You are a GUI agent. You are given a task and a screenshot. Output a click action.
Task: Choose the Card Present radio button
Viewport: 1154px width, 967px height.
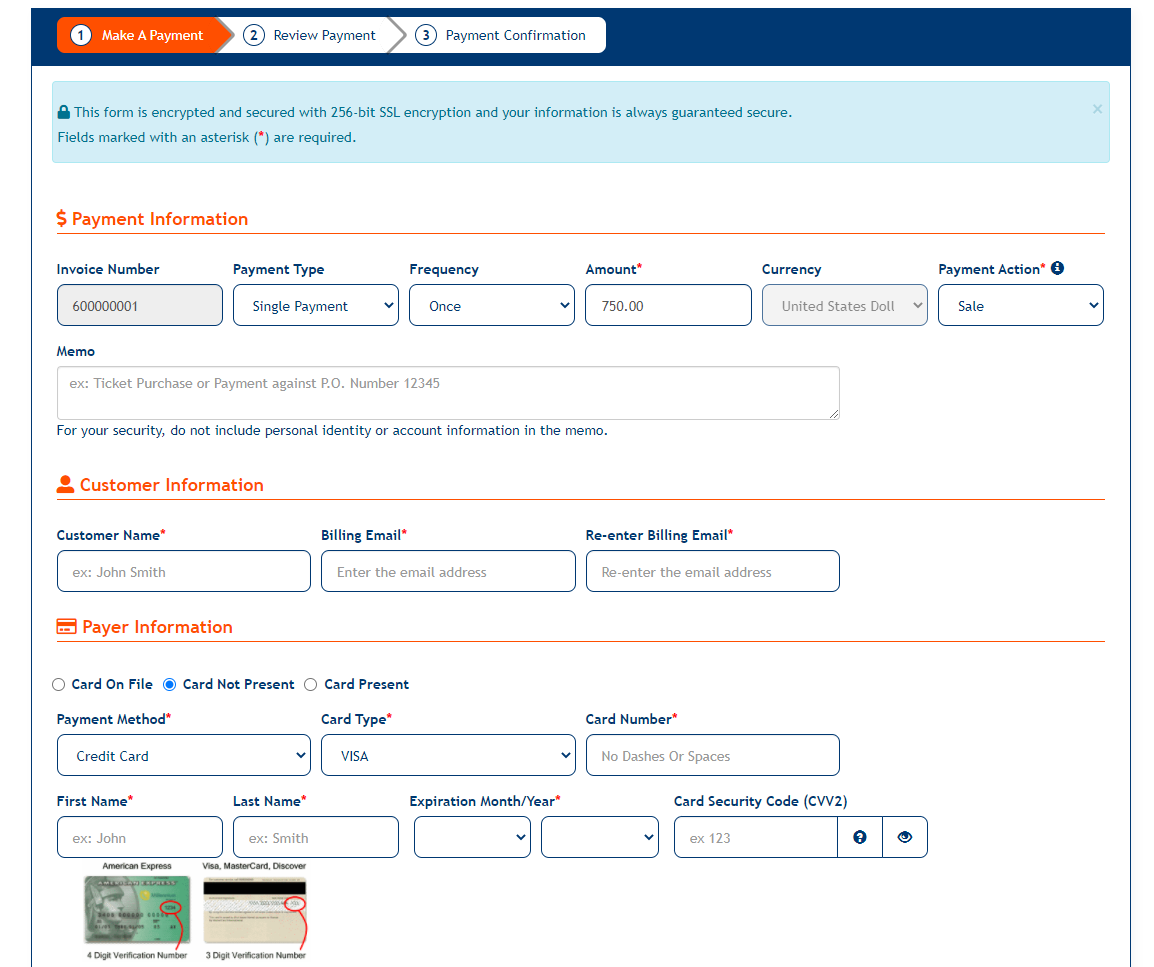pyautogui.click(x=311, y=685)
